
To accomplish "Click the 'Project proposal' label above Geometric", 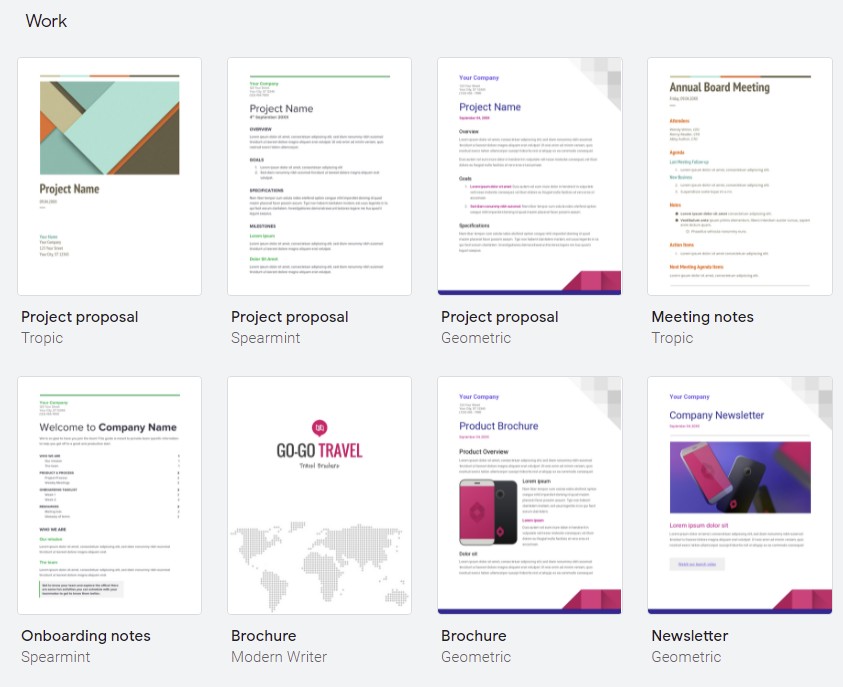I will [499, 317].
